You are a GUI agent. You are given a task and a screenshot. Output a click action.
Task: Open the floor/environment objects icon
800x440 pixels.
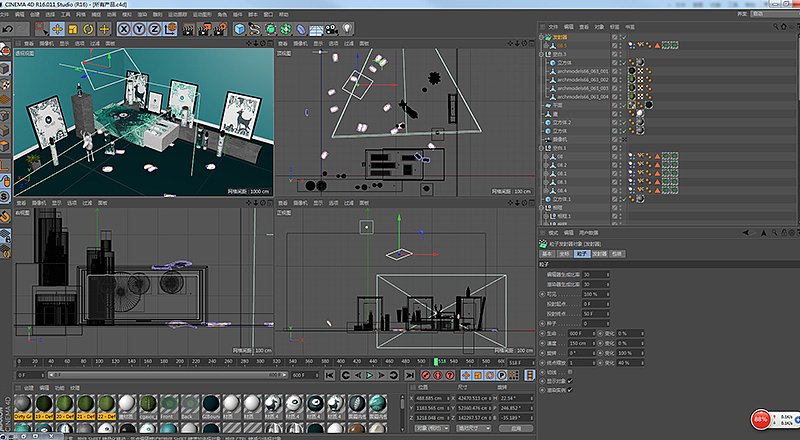(x=316, y=29)
